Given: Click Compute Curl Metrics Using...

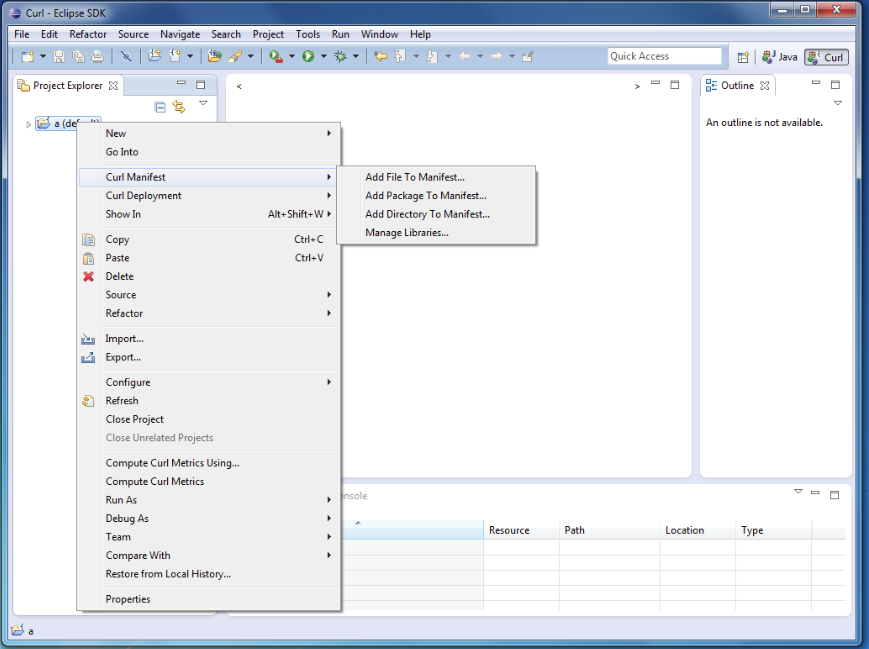Looking at the screenshot, I should click(x=172, y=463).
